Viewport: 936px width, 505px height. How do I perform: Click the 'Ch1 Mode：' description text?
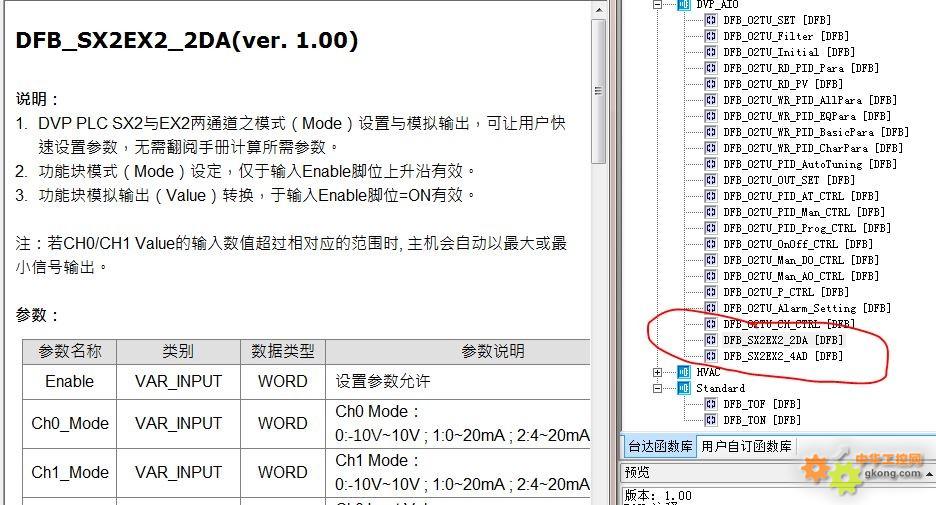[x=377, y=461]
